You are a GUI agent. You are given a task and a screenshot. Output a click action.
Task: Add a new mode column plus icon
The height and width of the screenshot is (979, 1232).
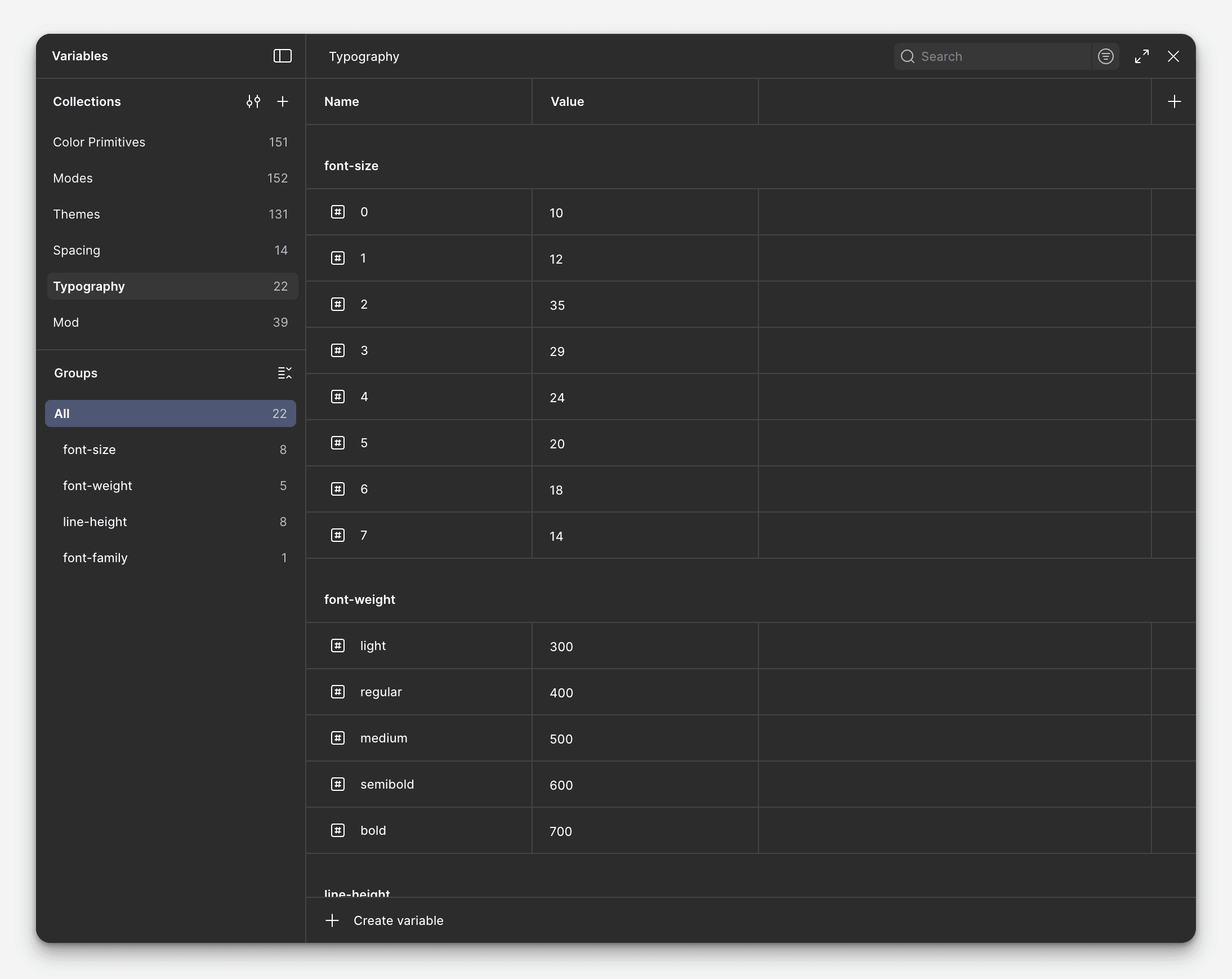pyautogui.click(x=1173, y=101)
